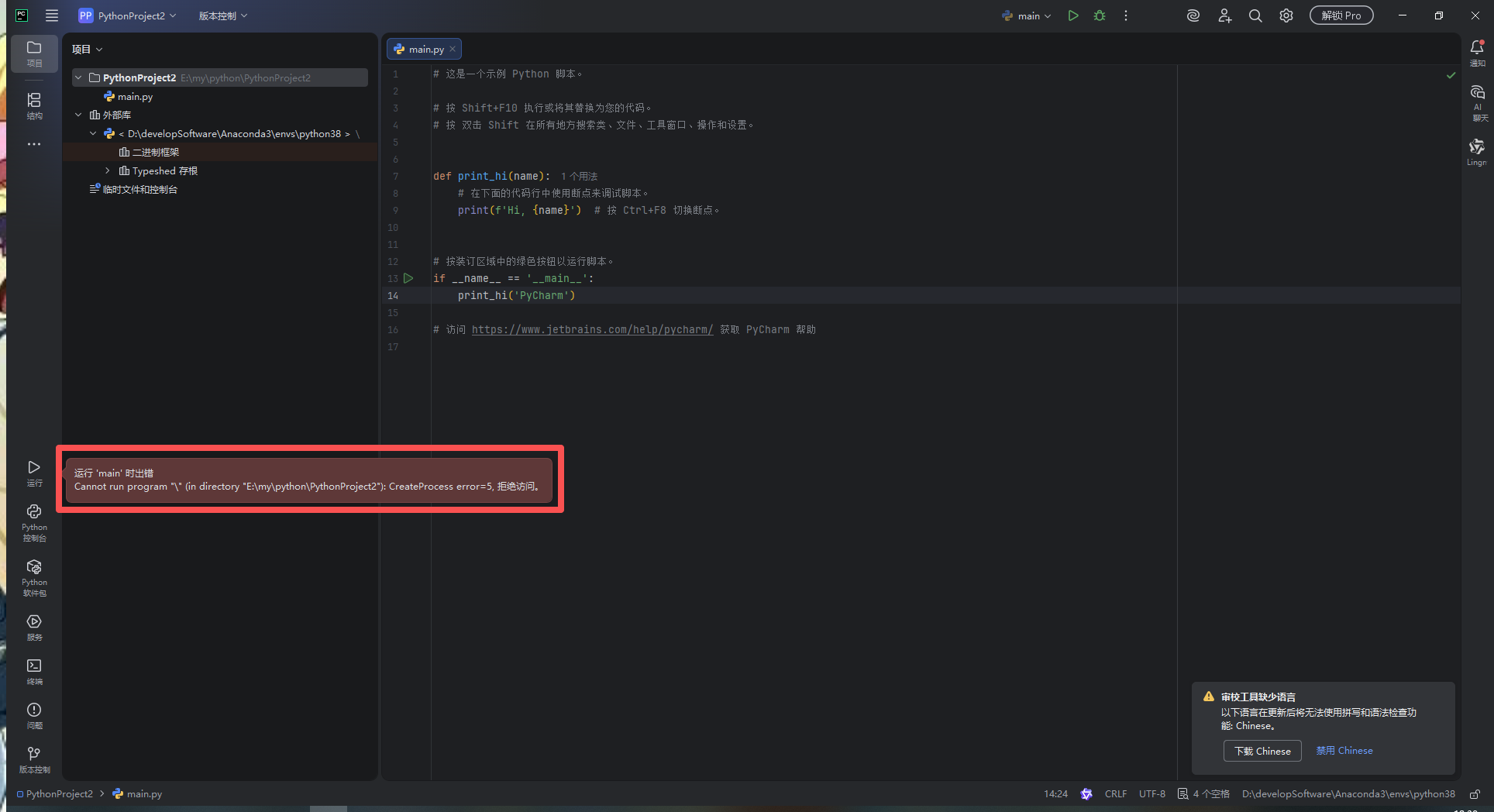Open the Python Packages tool window
This screenshot has width=1494, height=812.
(34, 577)
